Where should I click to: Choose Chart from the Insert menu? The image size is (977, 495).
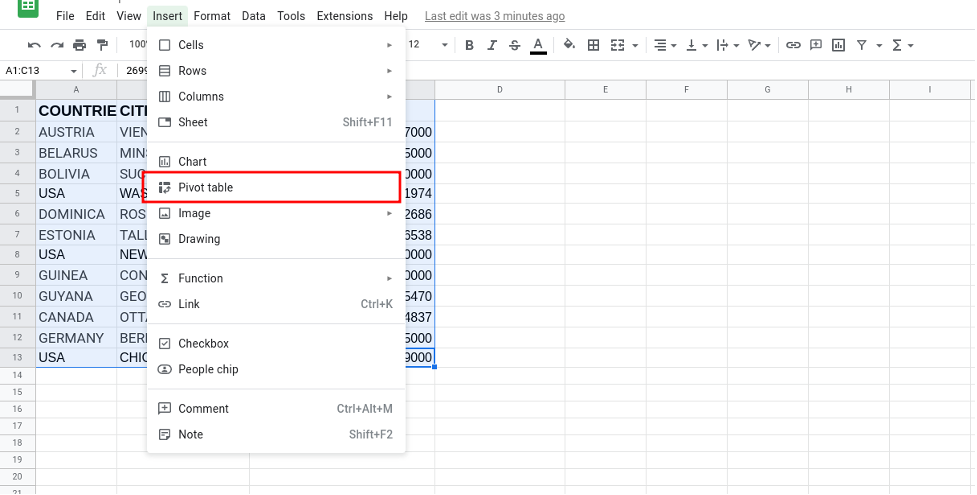click(276, 161)
